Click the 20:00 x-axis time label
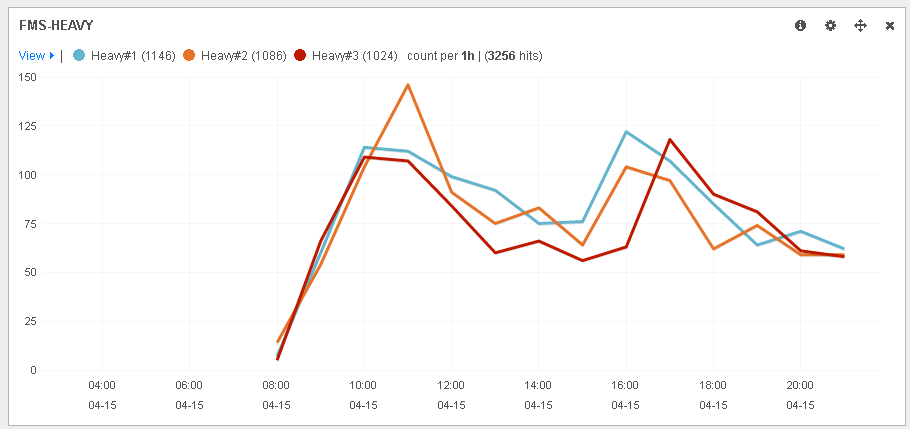Image resolution: width=910 pixels, height=429 pixels. (x=800, y=385)
